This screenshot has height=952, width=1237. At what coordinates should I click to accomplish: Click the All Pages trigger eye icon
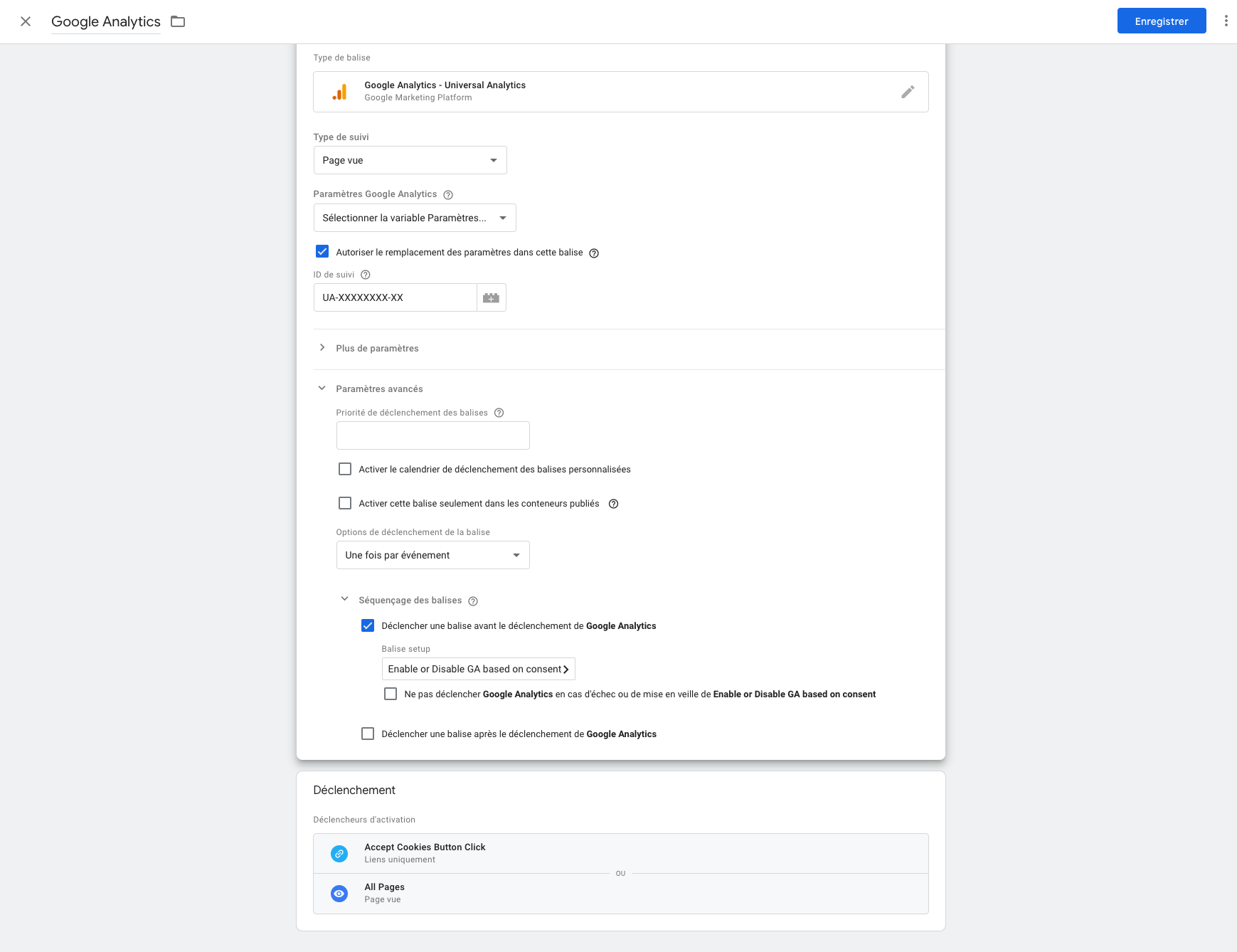click(x=339, y=893)
